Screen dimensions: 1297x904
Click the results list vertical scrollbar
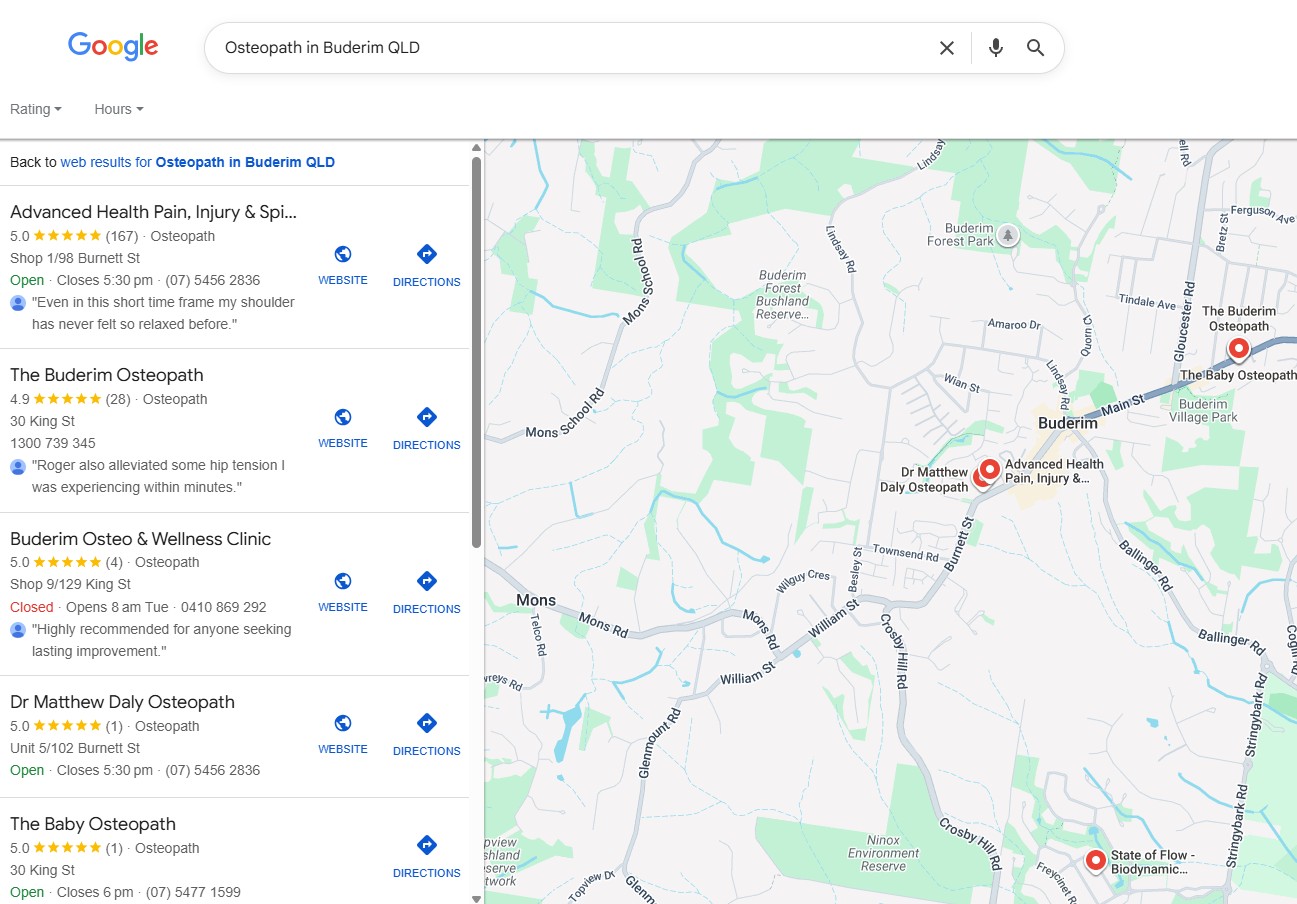tap(476, 350)
